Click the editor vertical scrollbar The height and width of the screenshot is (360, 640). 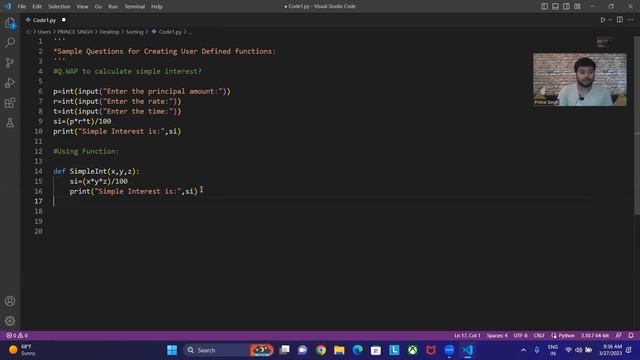point(637,125)
